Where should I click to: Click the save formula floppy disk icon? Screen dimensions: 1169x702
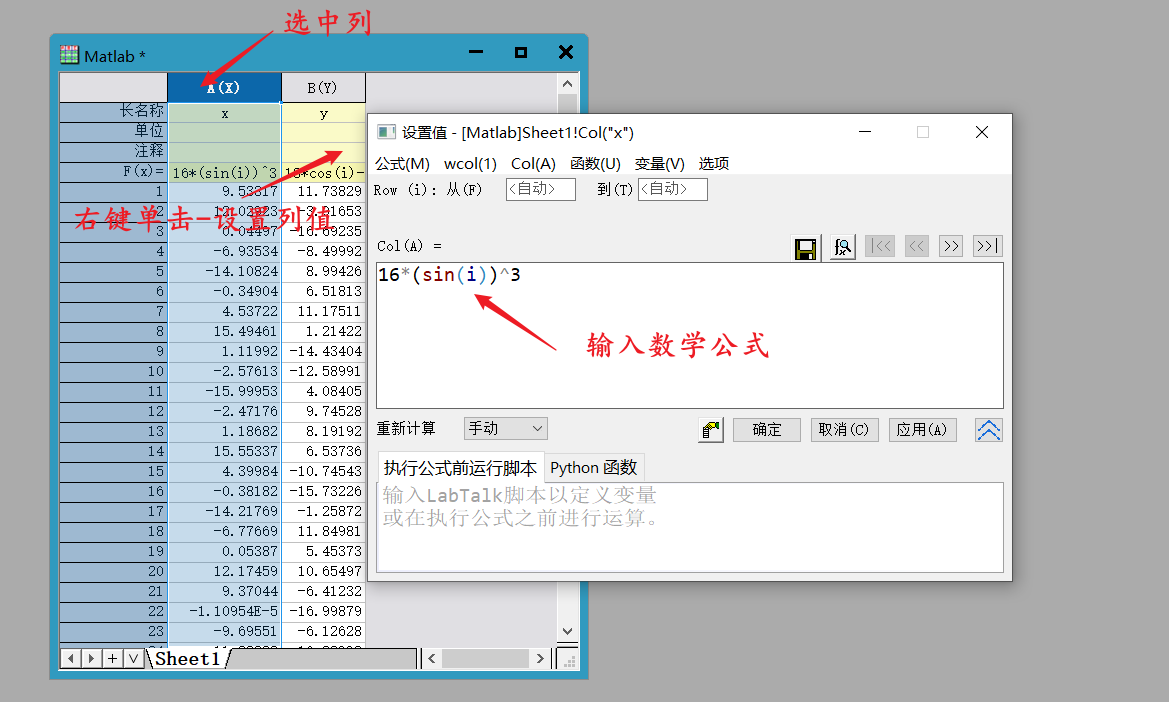coord(805,248)
